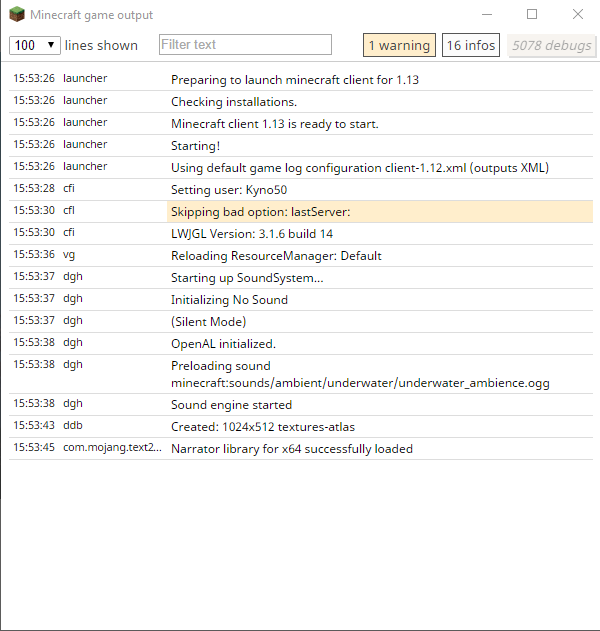Click the Minecraft grass block icon
Screen dimensions: 600x631
pyautogui.click(x=17, y=16)
